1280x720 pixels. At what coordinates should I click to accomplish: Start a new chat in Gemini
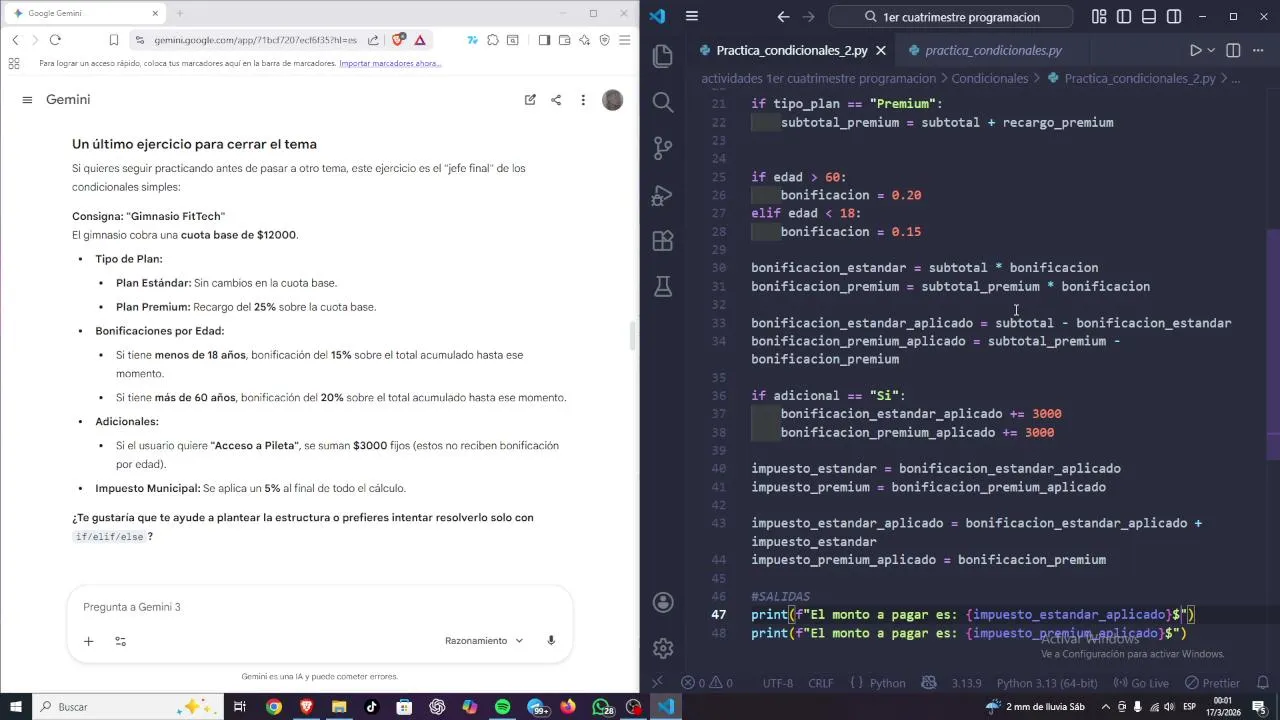(x=530, y=100)
